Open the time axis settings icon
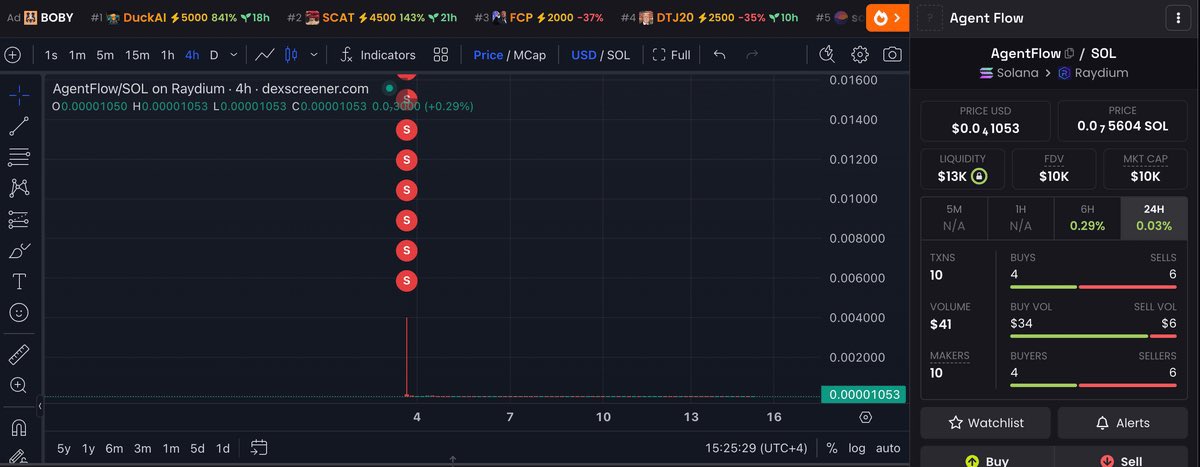Image resolution: width=1200 pixels, height=467 pixels. click(865, 417)
